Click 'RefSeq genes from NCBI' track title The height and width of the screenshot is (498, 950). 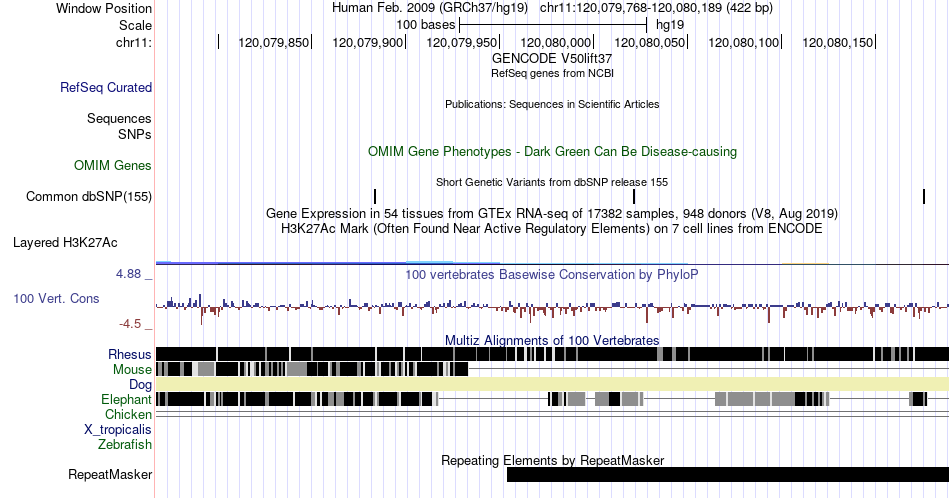[552, 73]
